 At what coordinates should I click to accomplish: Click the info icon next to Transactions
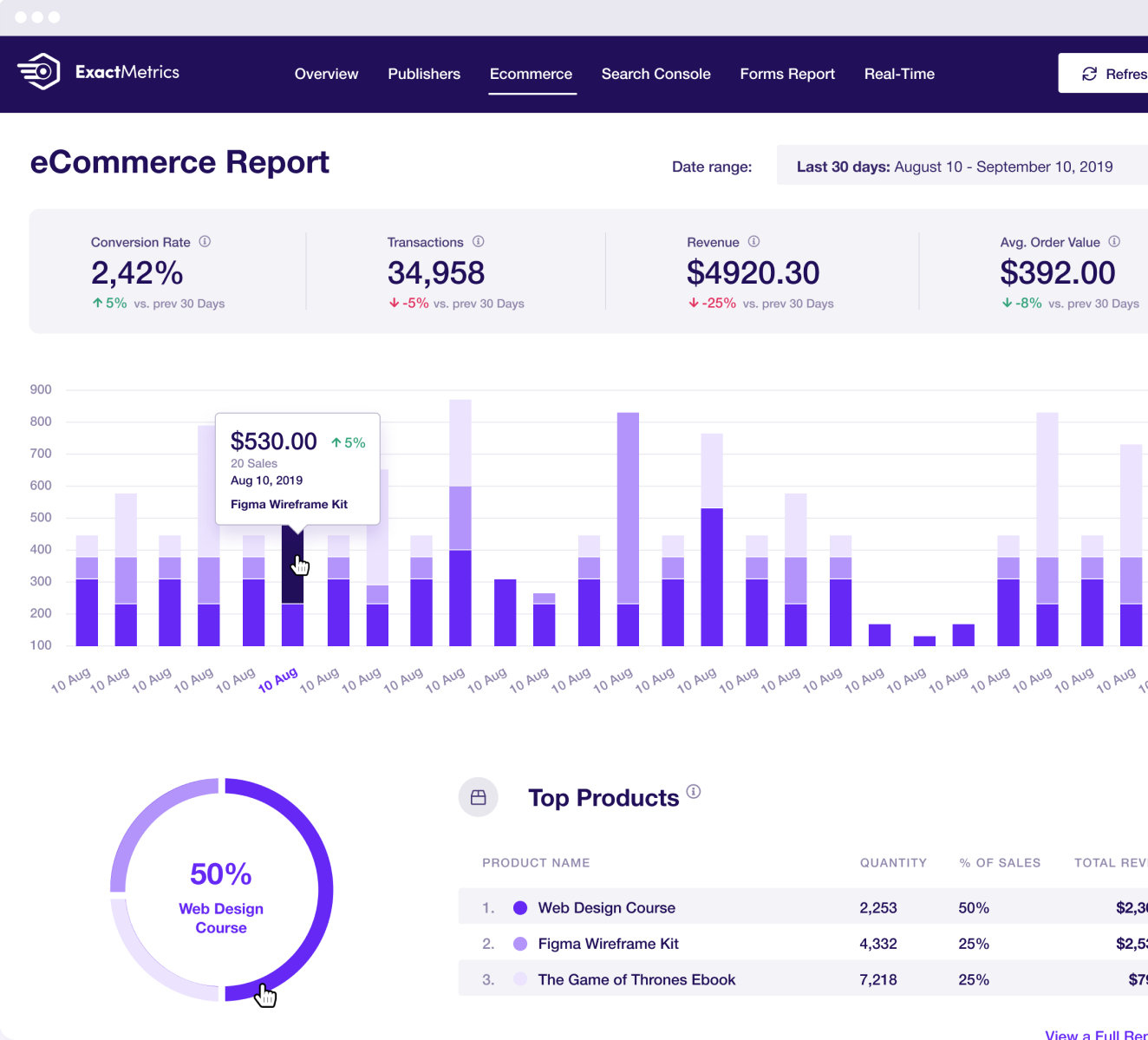pyautogui.click(x=478, y=242)
